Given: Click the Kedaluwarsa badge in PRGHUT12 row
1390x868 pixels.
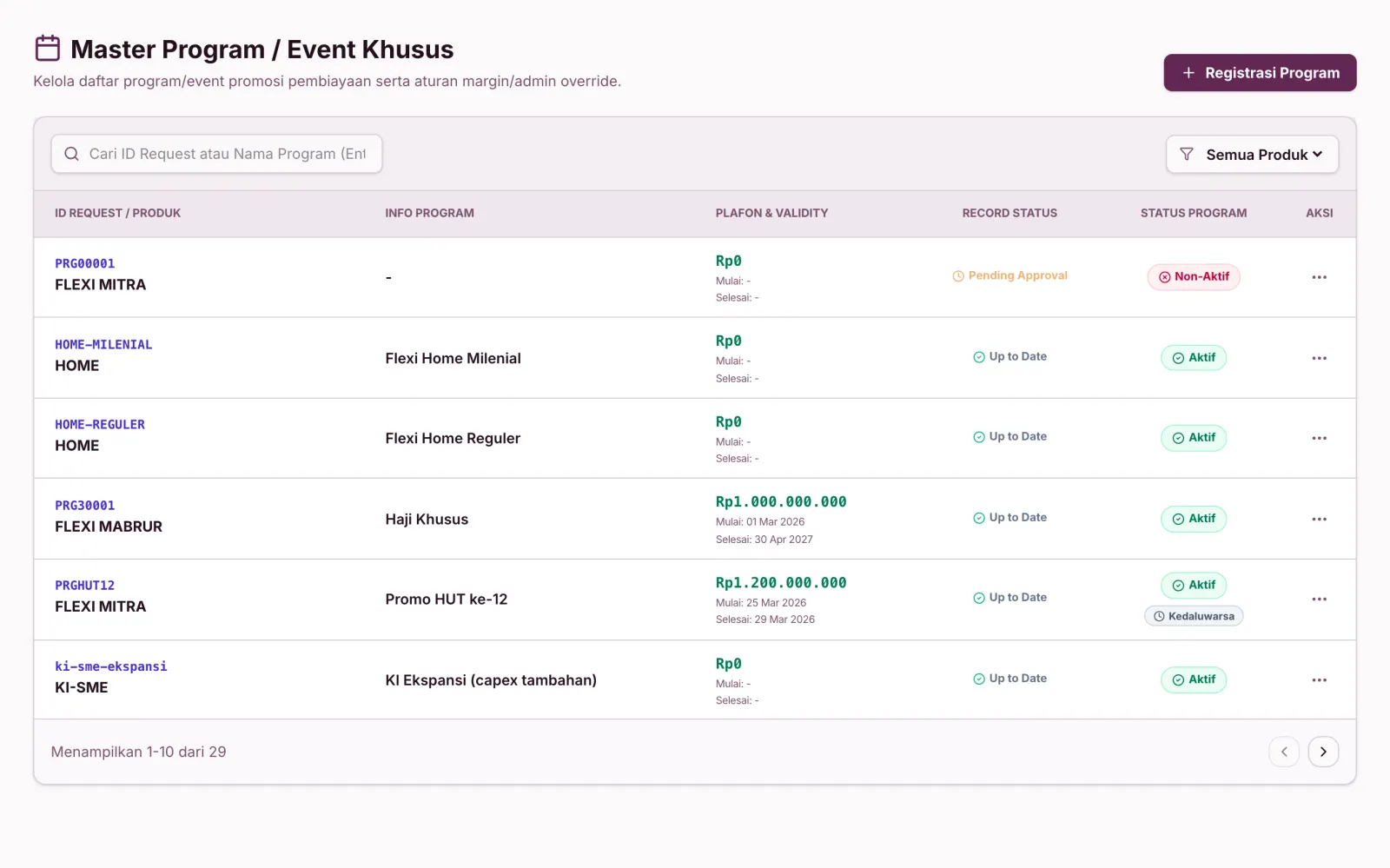Looking at the screenshot, I should pyautogui.click(x=1194, y=616).
